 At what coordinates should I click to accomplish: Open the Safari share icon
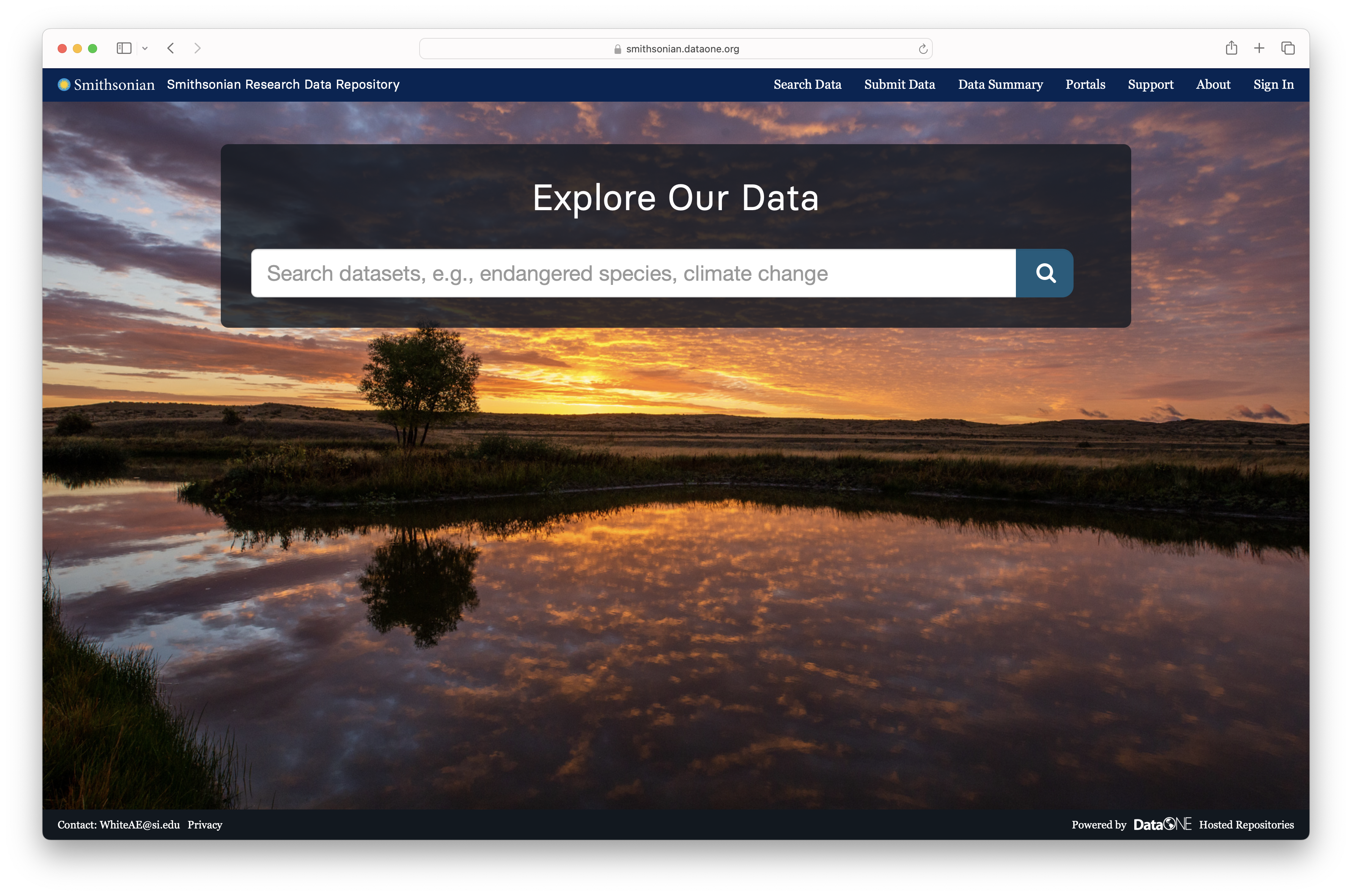1231,49
